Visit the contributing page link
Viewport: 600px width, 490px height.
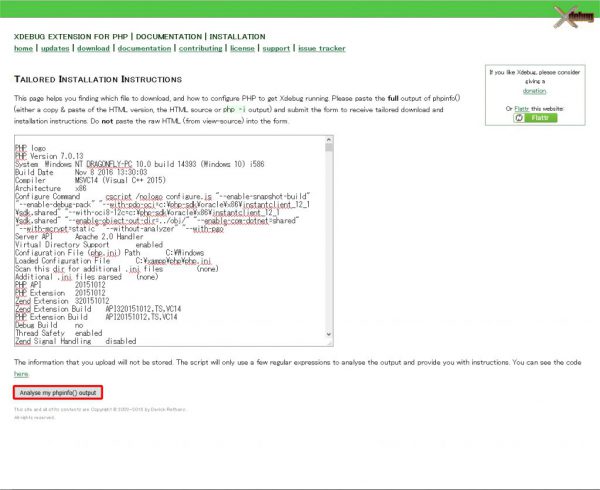[x=200, y=48]
